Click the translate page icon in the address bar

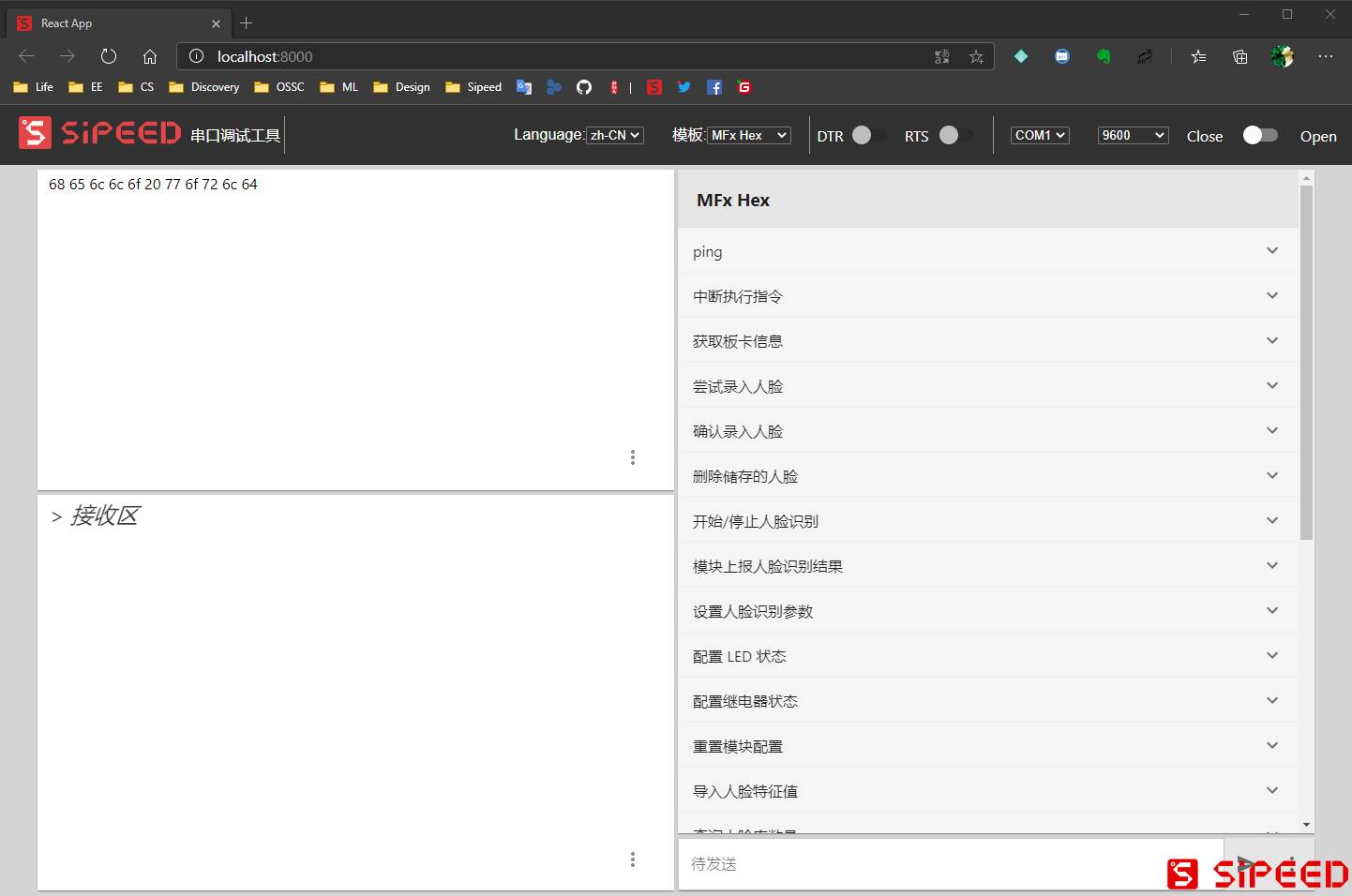[x=942, y=56]
